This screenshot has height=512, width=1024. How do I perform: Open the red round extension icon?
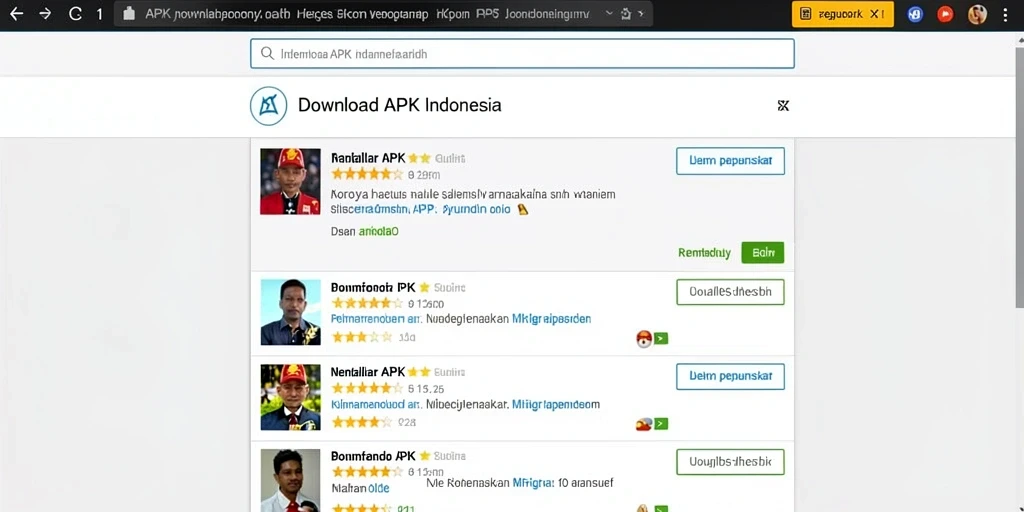[945, 14]
